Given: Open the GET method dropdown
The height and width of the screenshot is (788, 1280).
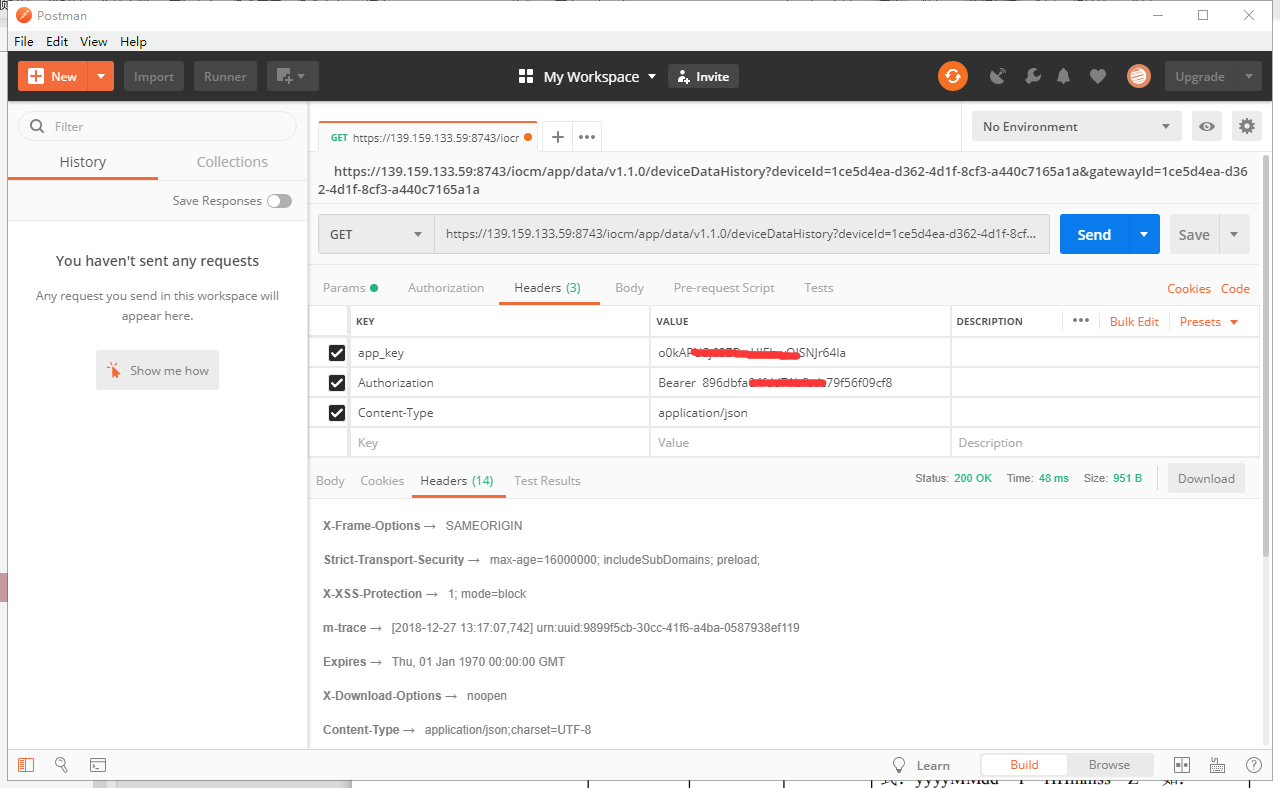Looking at the screenshot, I should pos(376,234).
